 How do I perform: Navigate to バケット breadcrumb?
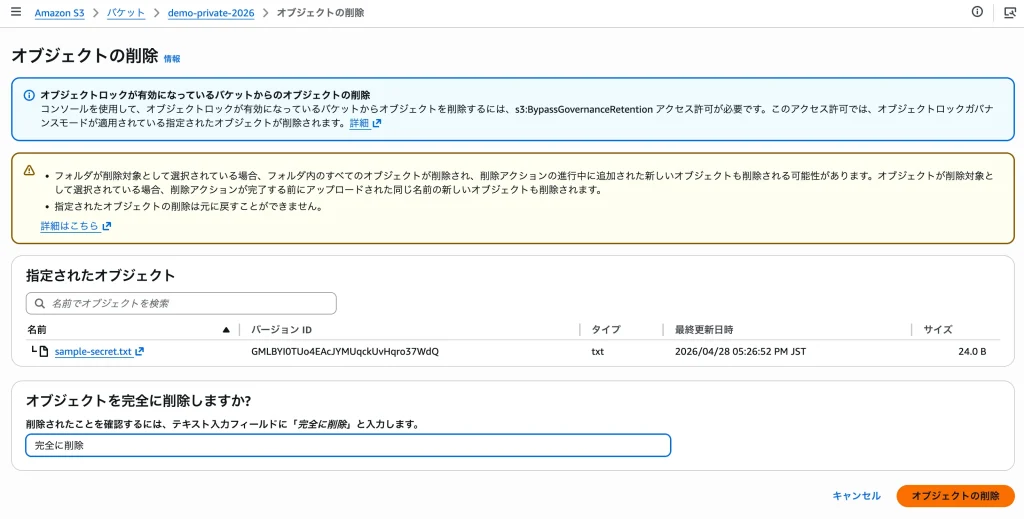[127, 13]
